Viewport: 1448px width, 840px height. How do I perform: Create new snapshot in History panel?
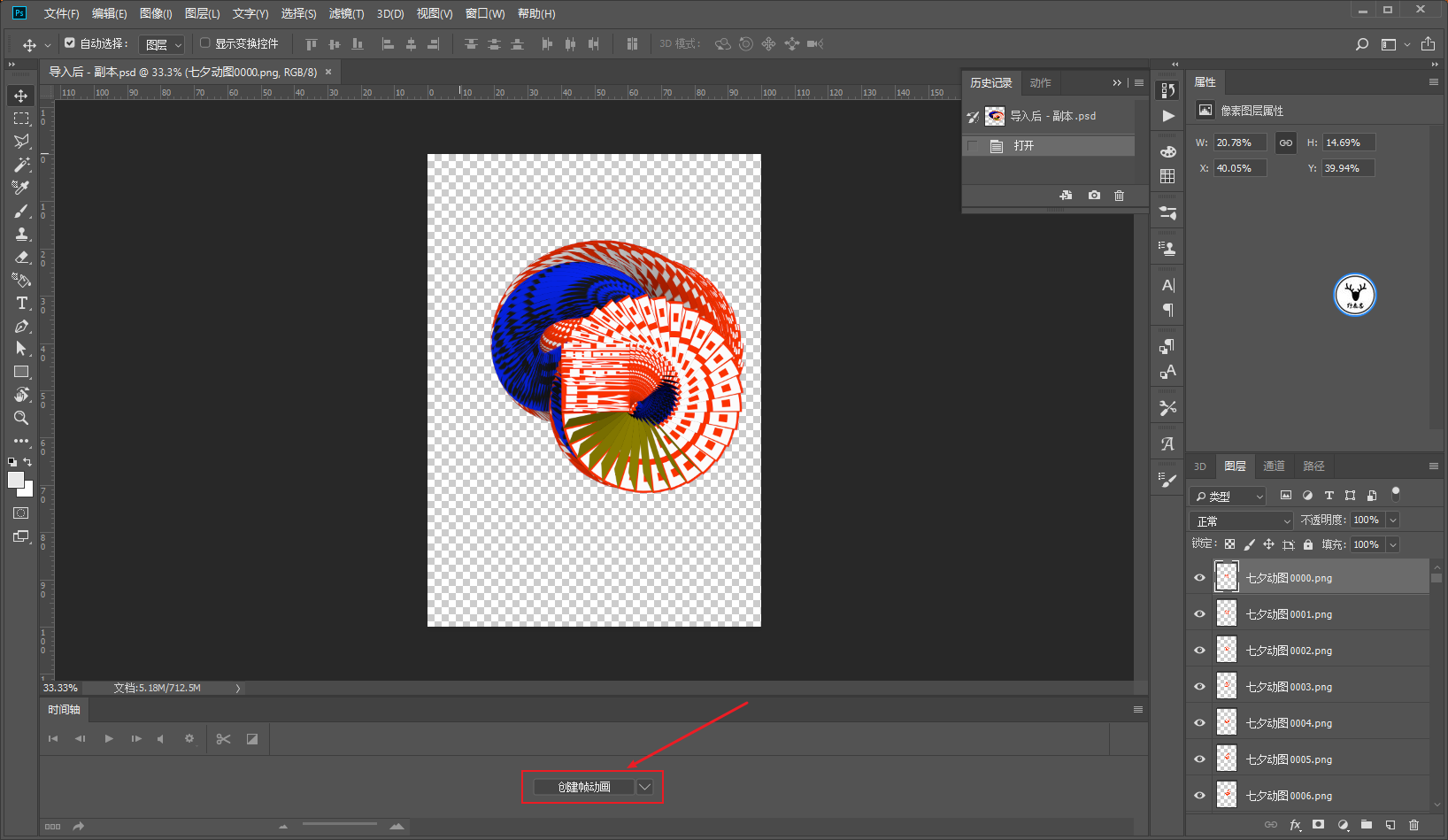click(x=1094, y=196)
